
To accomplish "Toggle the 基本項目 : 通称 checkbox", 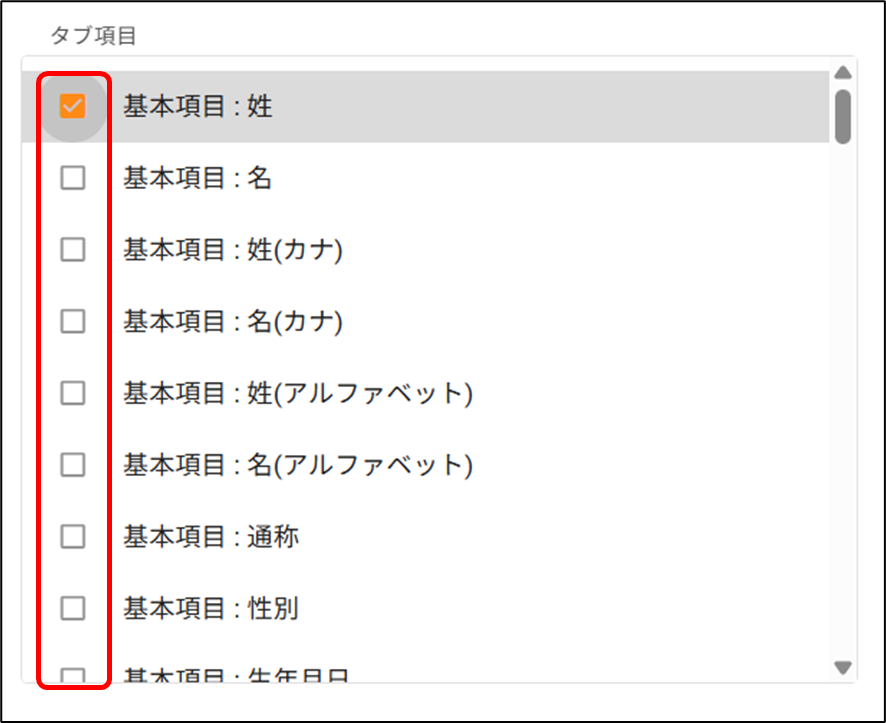I will (x=73, y=537).
